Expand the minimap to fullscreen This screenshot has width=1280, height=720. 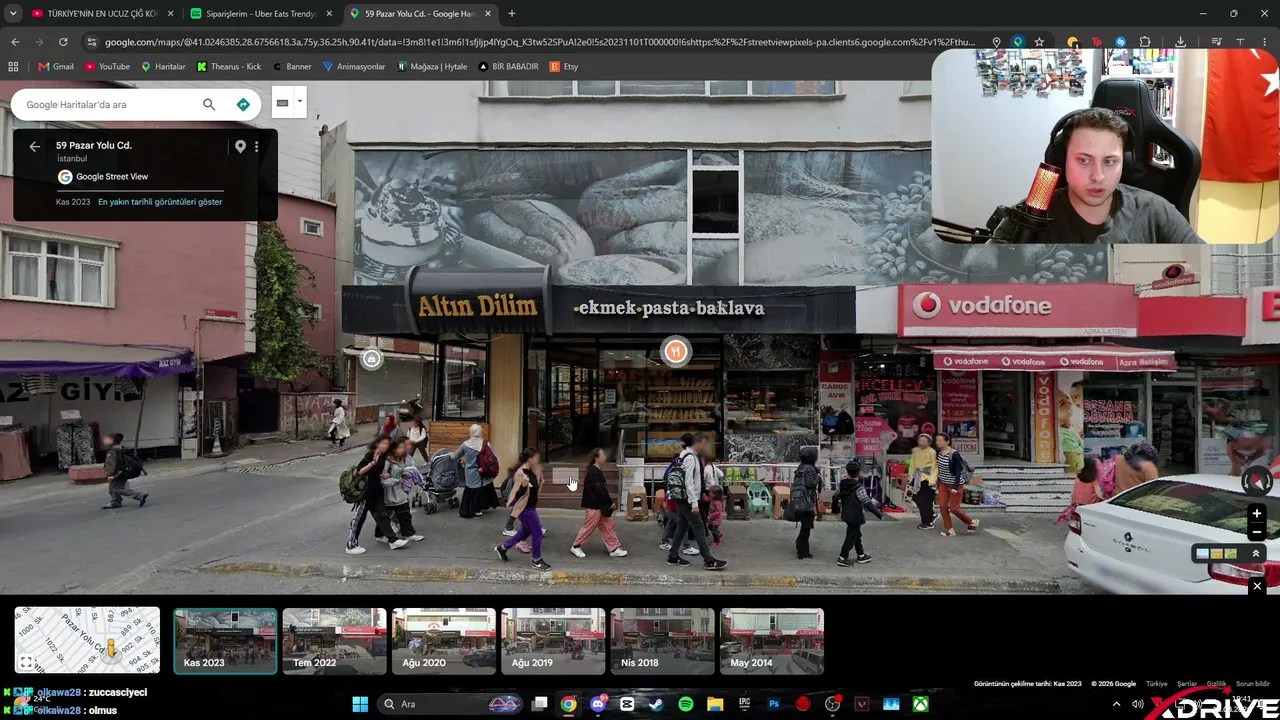27,662
